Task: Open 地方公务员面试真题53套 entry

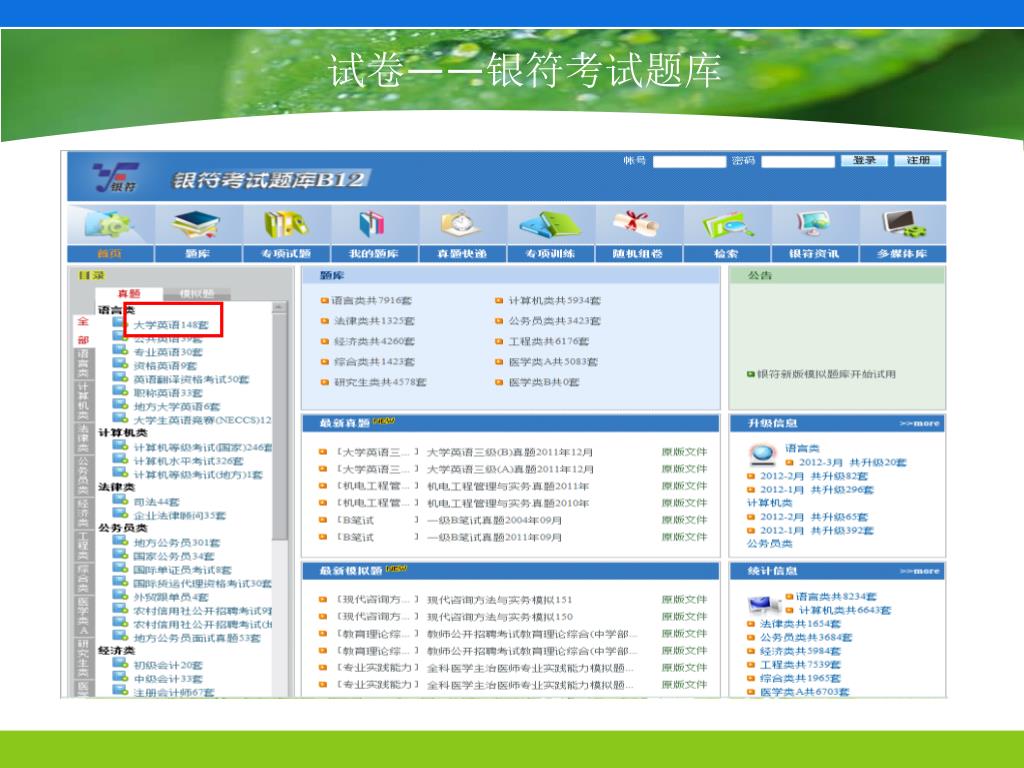Action: (x=197, y=638)
